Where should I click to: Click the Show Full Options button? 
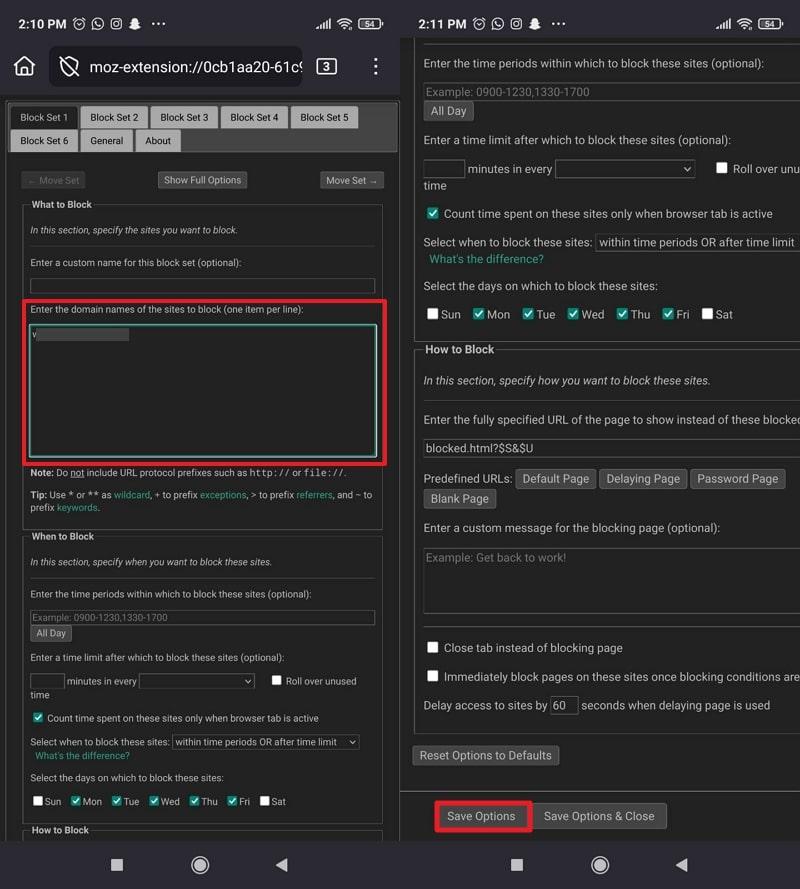coord(203,180)
